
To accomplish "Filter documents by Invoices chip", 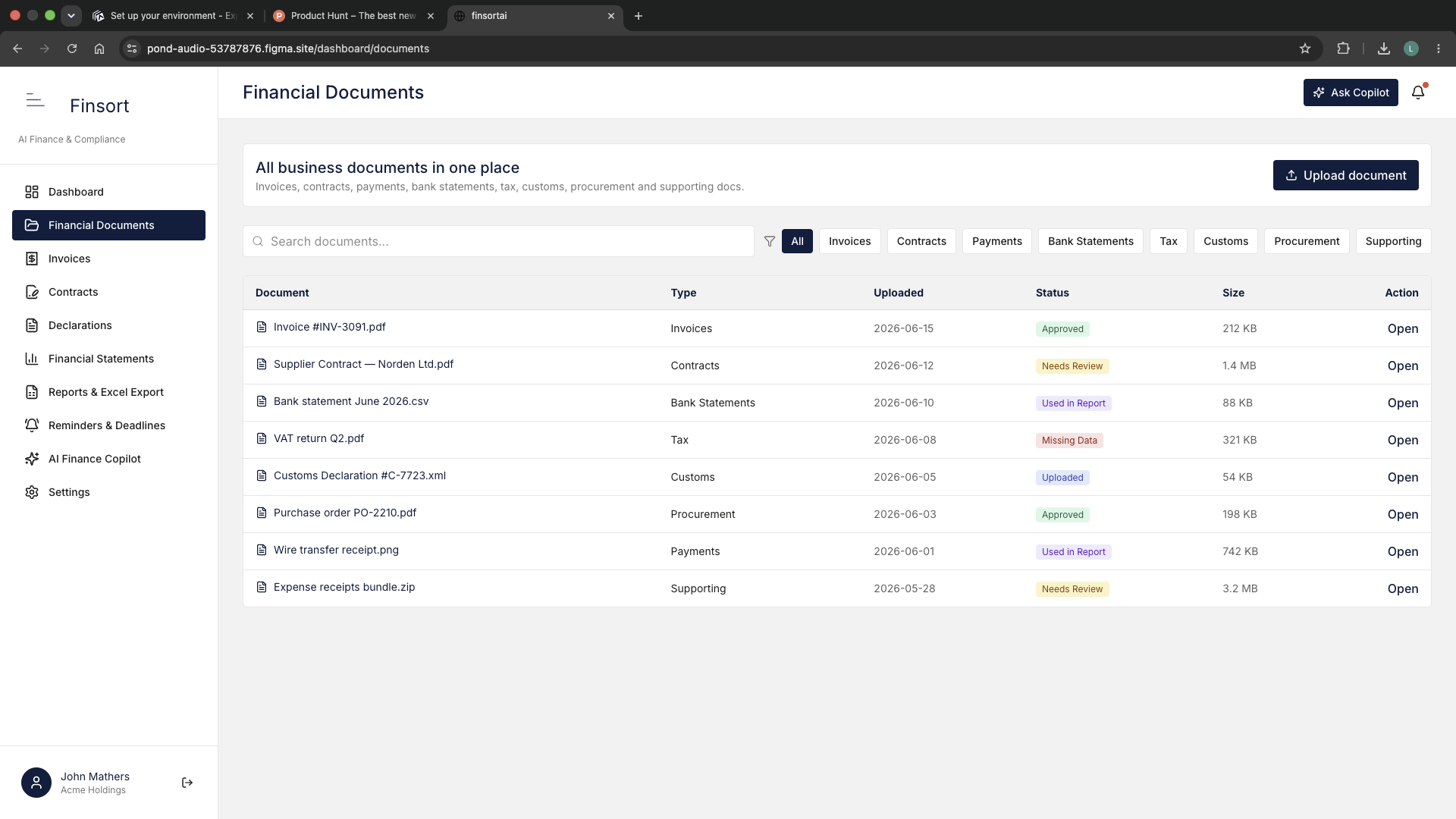I will coord(849,241).
